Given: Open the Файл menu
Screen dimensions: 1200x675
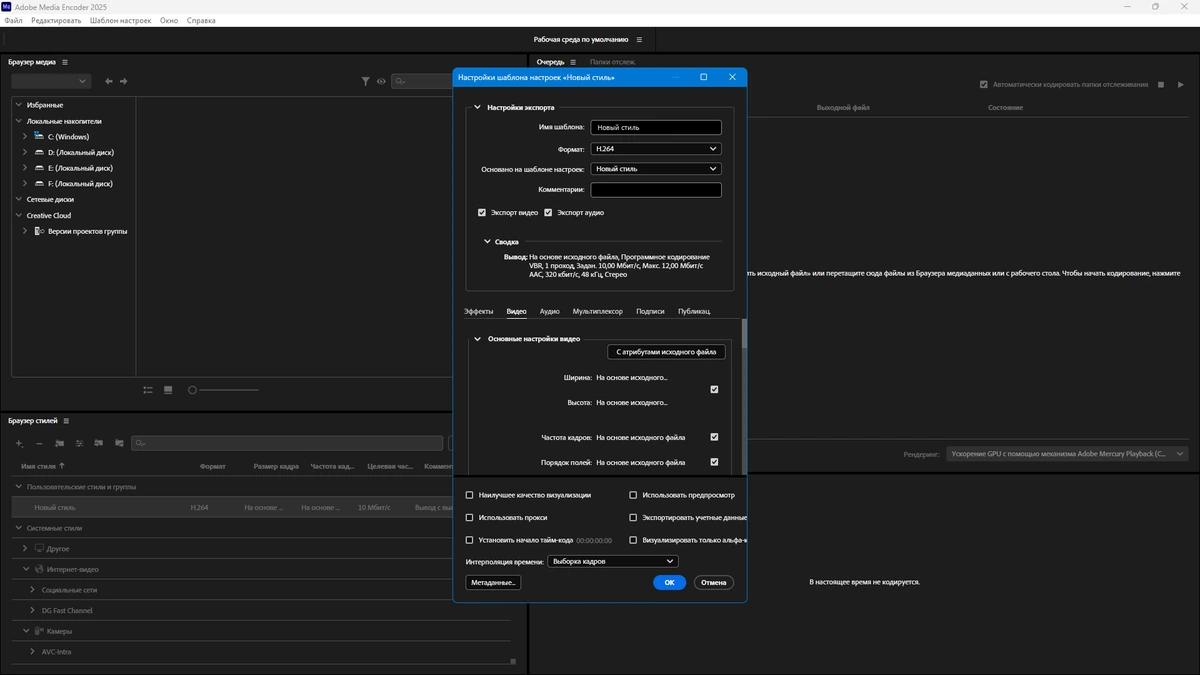Looking at the screenshot, I should point(13,20).
